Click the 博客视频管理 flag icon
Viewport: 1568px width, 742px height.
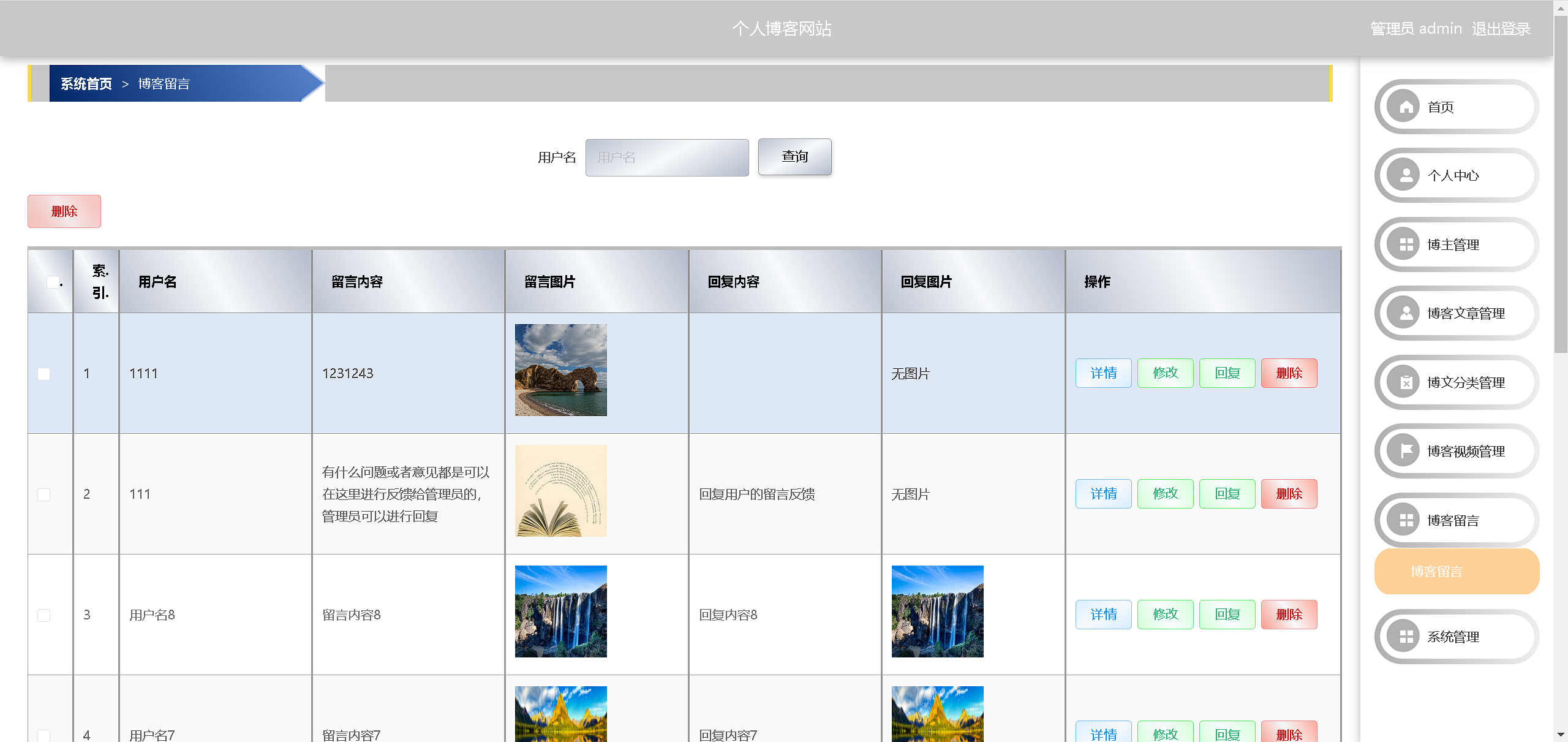1406,452
